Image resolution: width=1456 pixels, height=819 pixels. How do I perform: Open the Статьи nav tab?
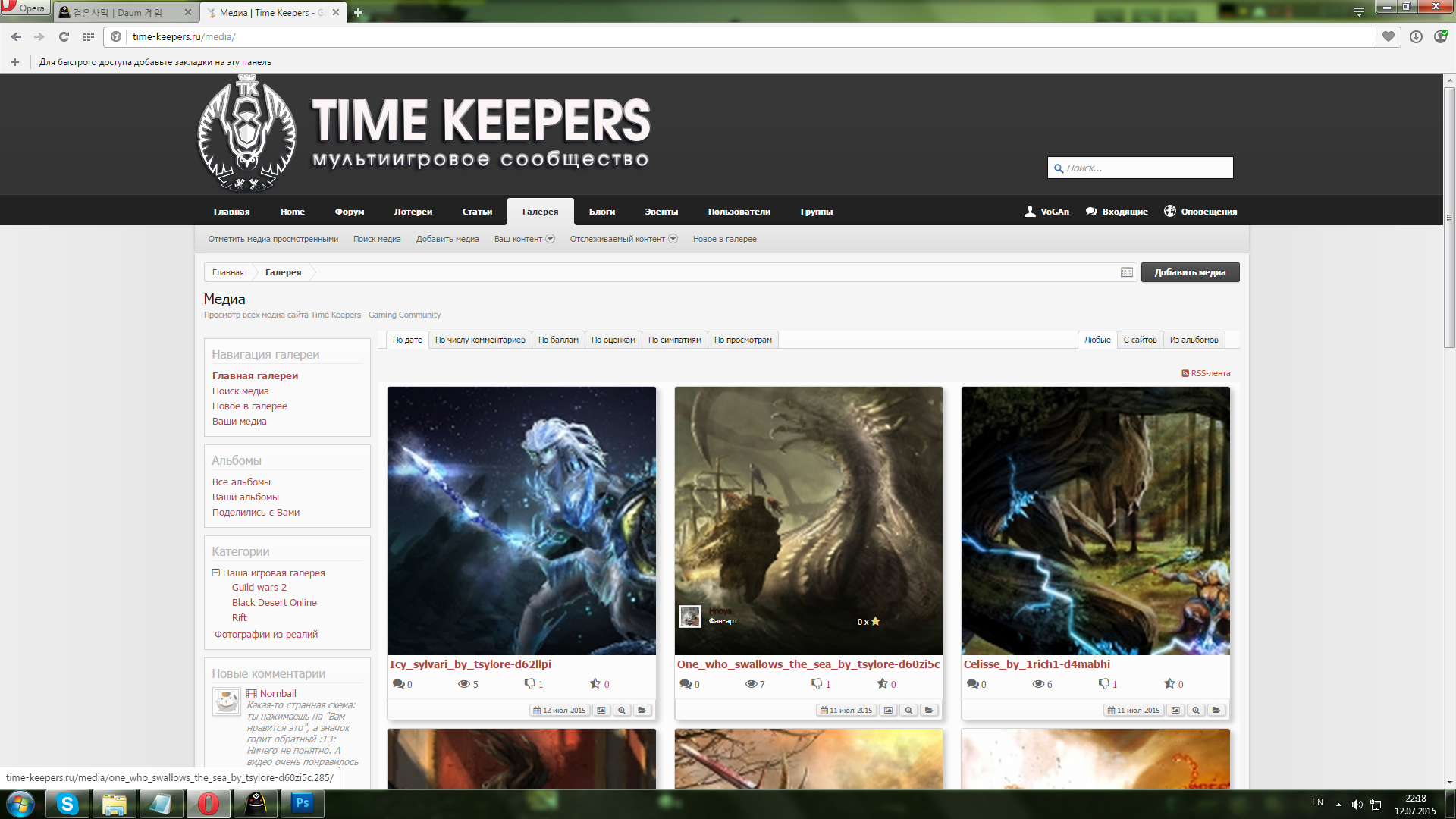tap(477, 212)
